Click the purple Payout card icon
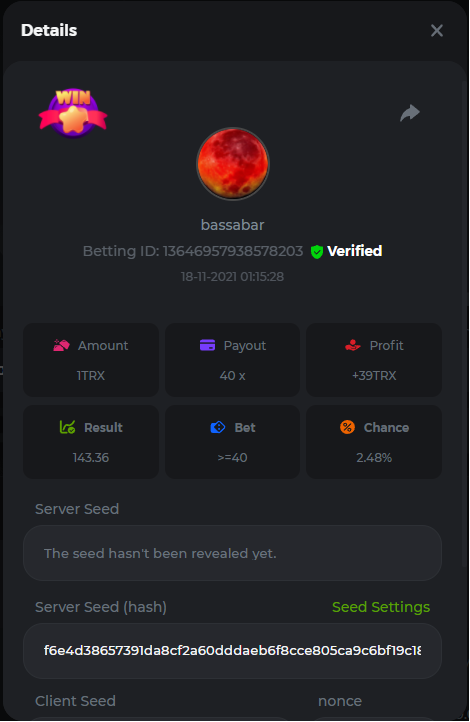Screen dimensions: 470x722 click(208, 345)
